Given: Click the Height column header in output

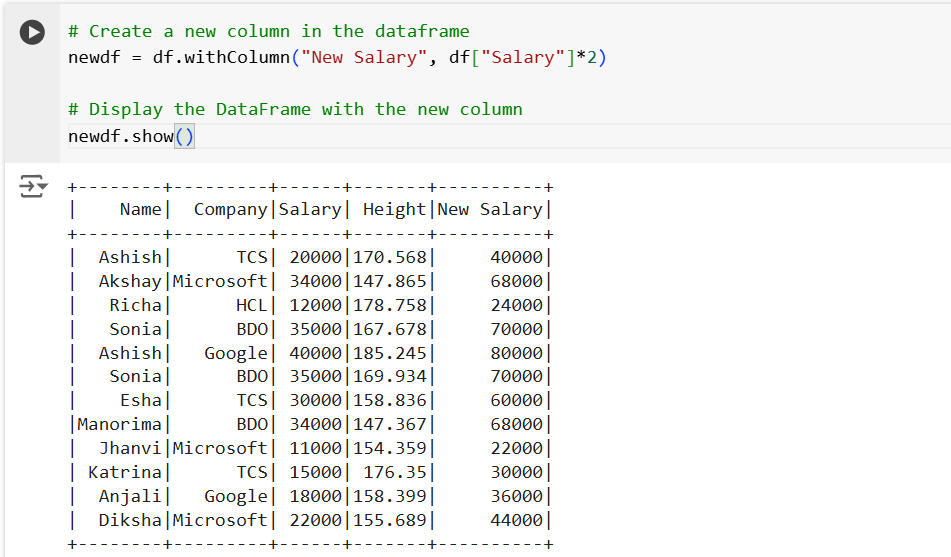Looking at the screenshot, I should 394,209.
